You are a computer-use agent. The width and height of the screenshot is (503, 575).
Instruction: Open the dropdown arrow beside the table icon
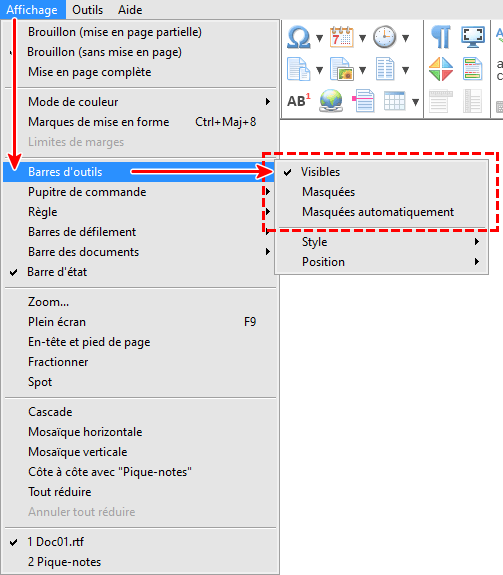[415, 102]
